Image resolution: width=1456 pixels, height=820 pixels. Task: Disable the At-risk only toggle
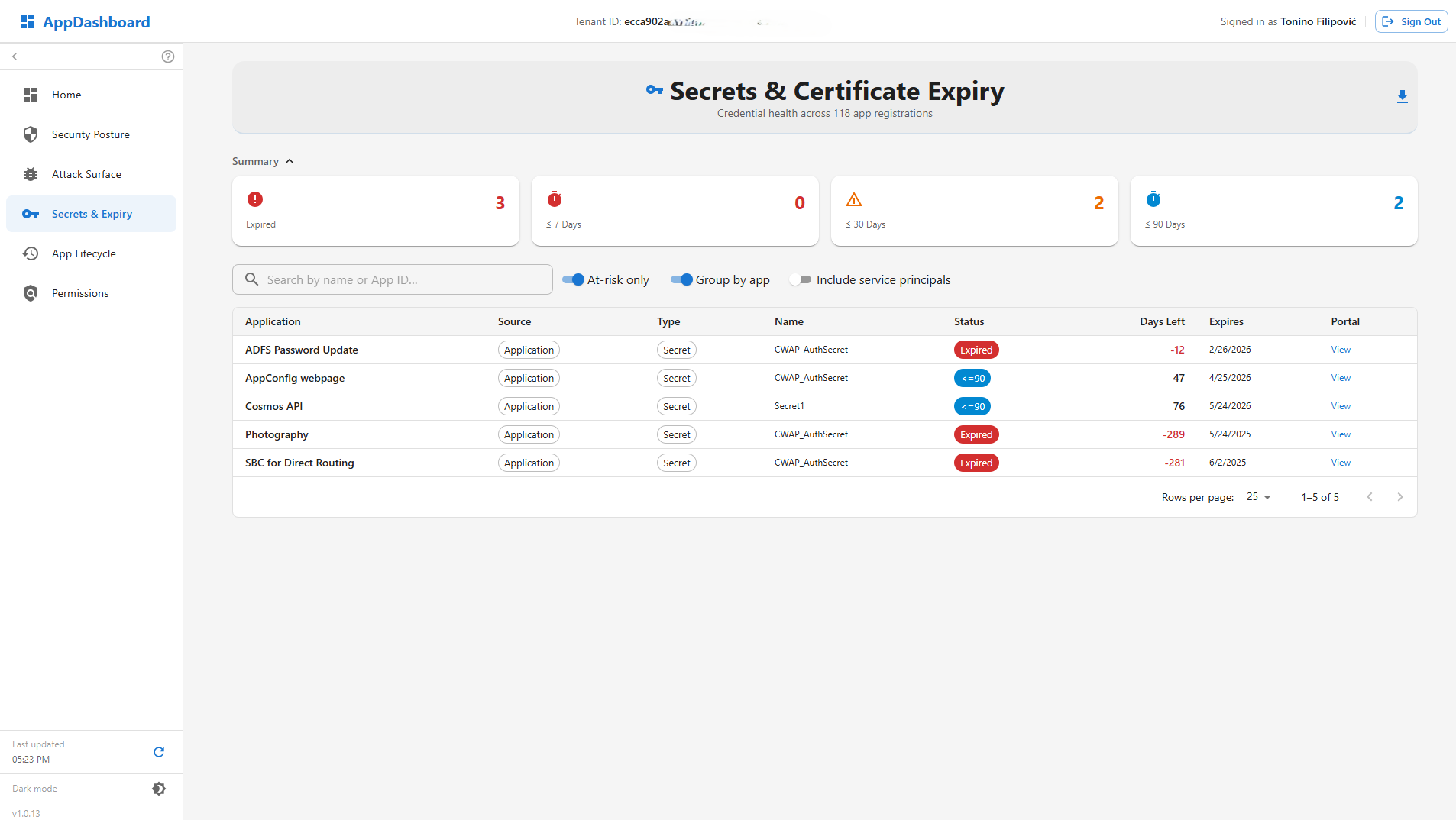click(x=574, y=280)
